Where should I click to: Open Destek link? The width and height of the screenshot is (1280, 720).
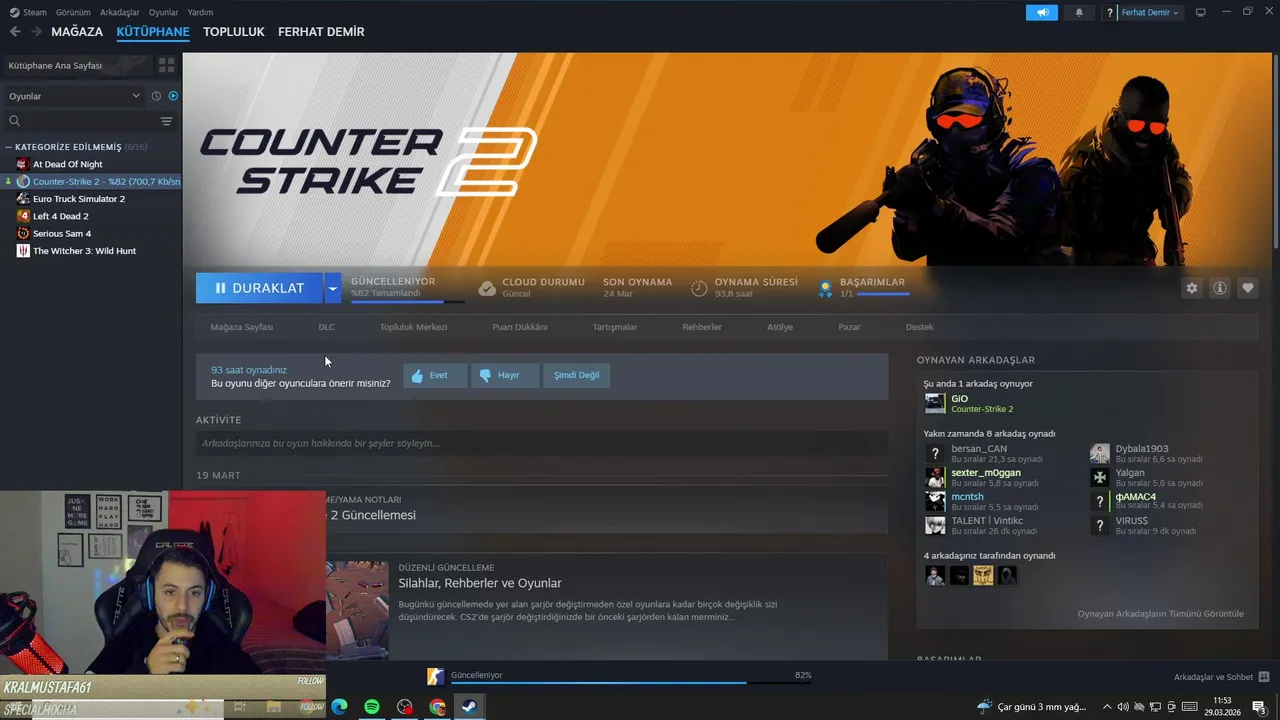[919, 327]
